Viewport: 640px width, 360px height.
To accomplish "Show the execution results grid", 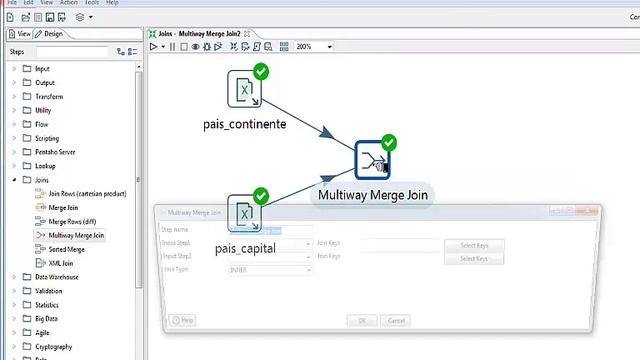I will pos(284,47).
